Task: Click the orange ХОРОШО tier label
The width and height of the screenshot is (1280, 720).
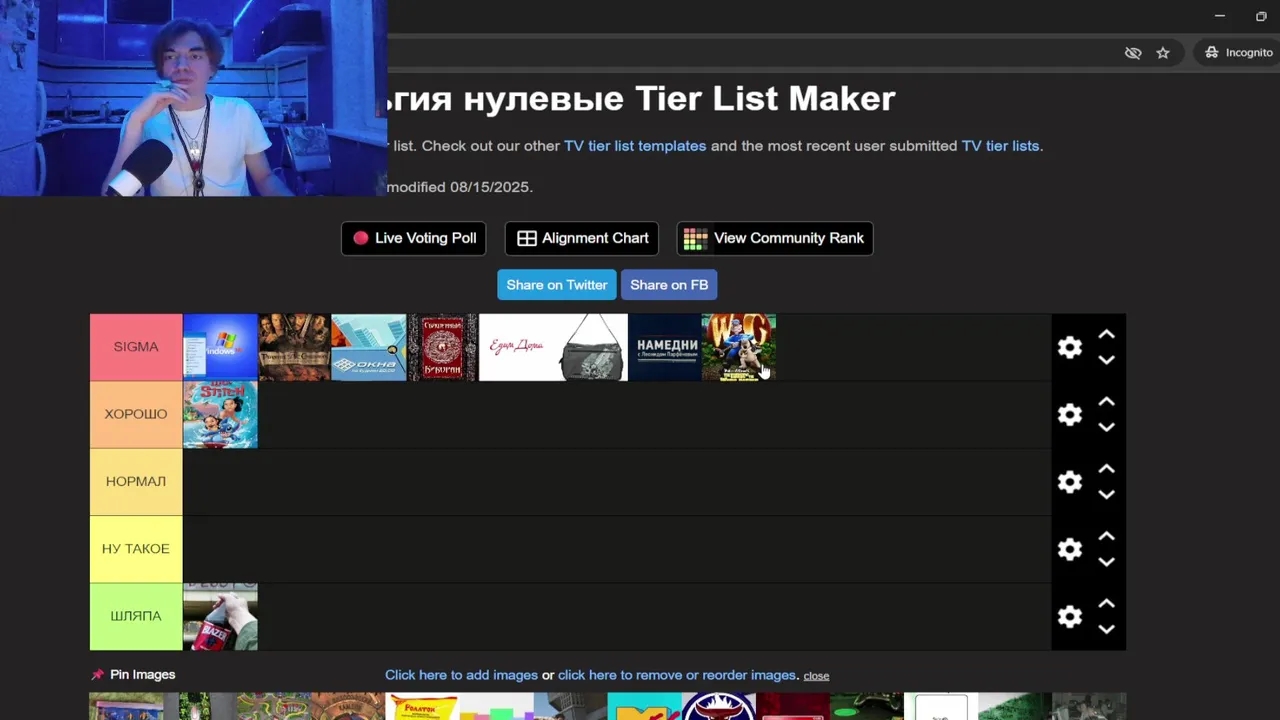Action: (136, 414)
